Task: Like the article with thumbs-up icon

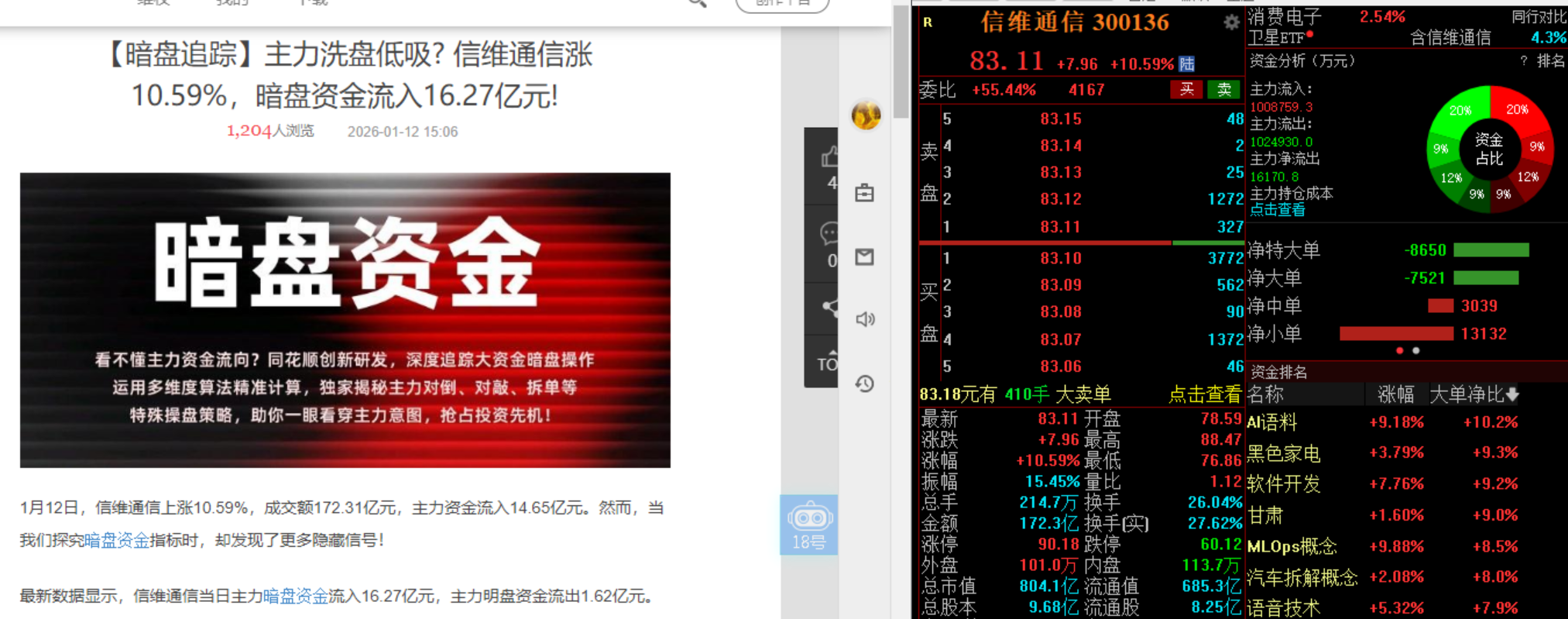Action: (829, 157)
